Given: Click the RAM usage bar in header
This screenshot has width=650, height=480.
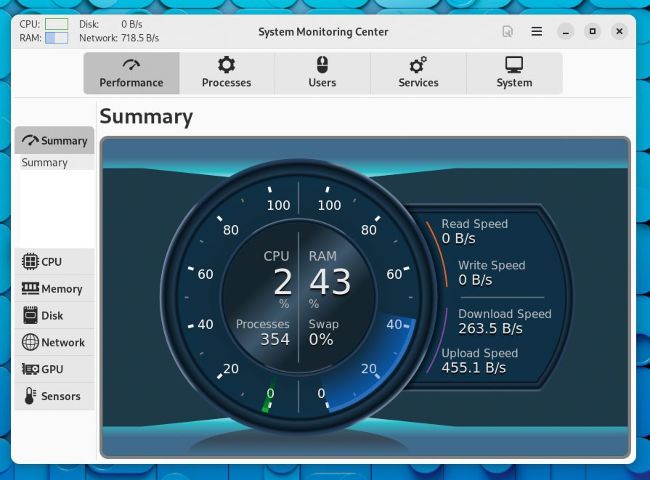Looking at the screenshot, I should [x=56, y=38].
